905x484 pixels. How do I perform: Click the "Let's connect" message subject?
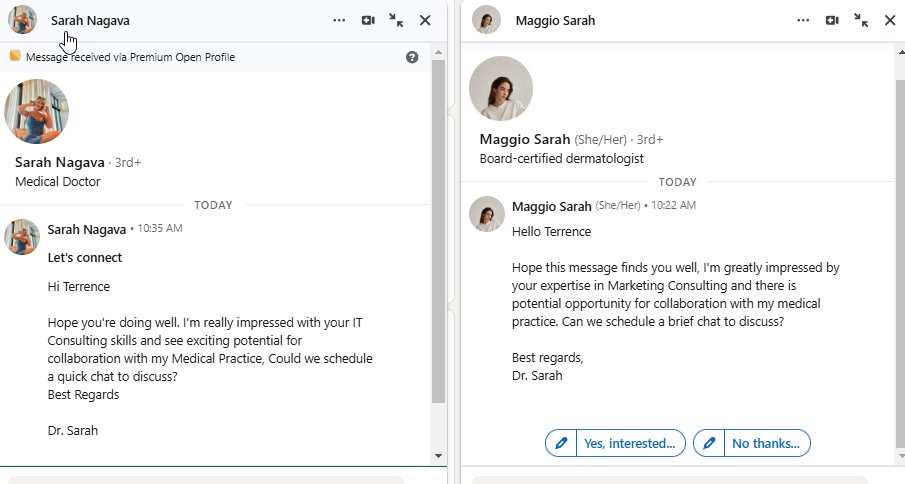[x=85, y=257]
